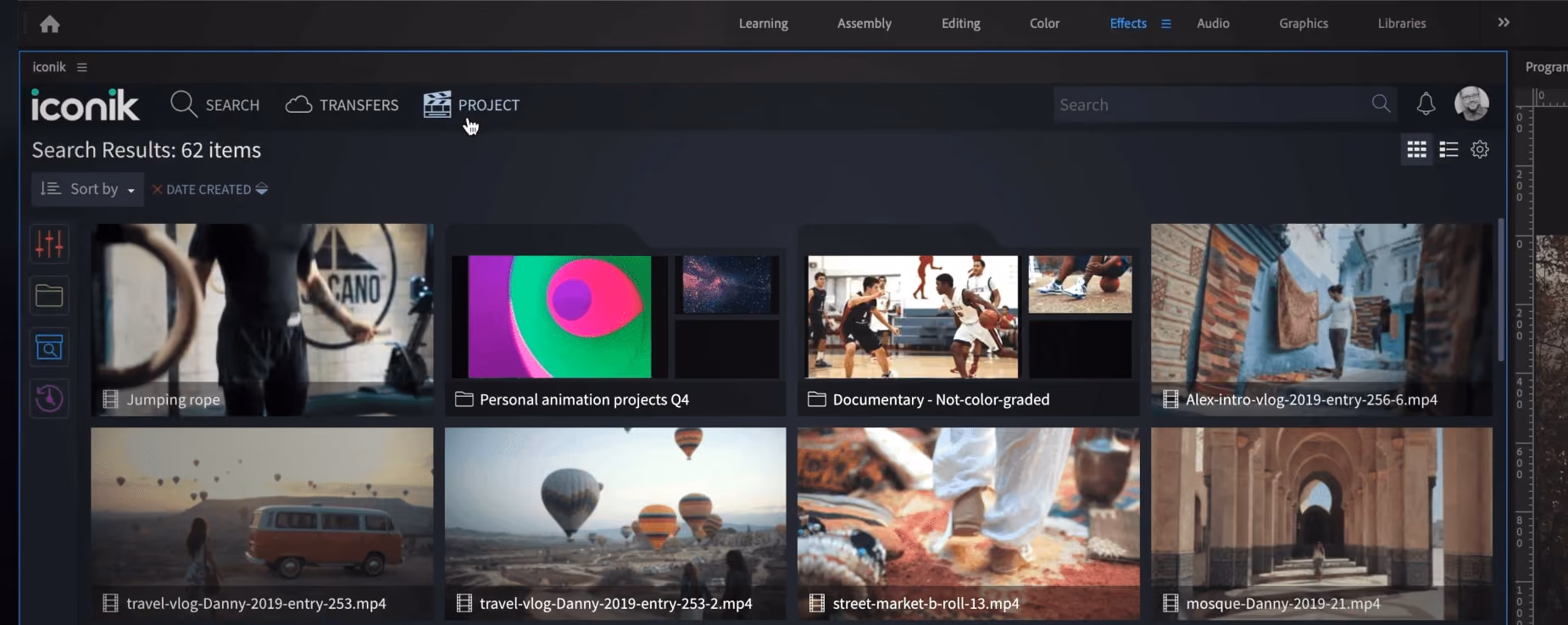Open the user profile avatar
This screenshot has height=625, width=1568.
tap(1471, 103)
